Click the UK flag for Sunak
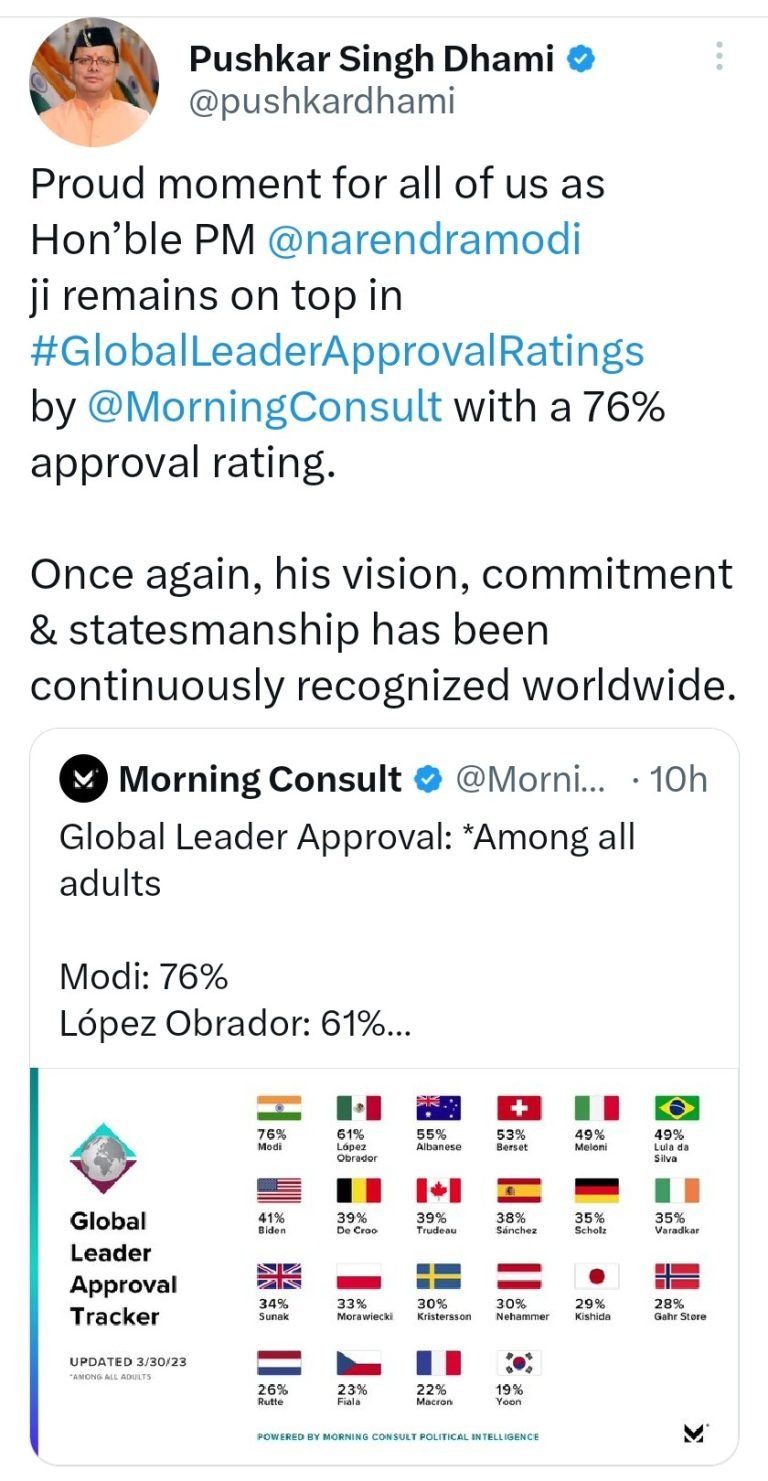Image resolution: width=768 pixels, height=1481 pixels. coord(278,1276)
